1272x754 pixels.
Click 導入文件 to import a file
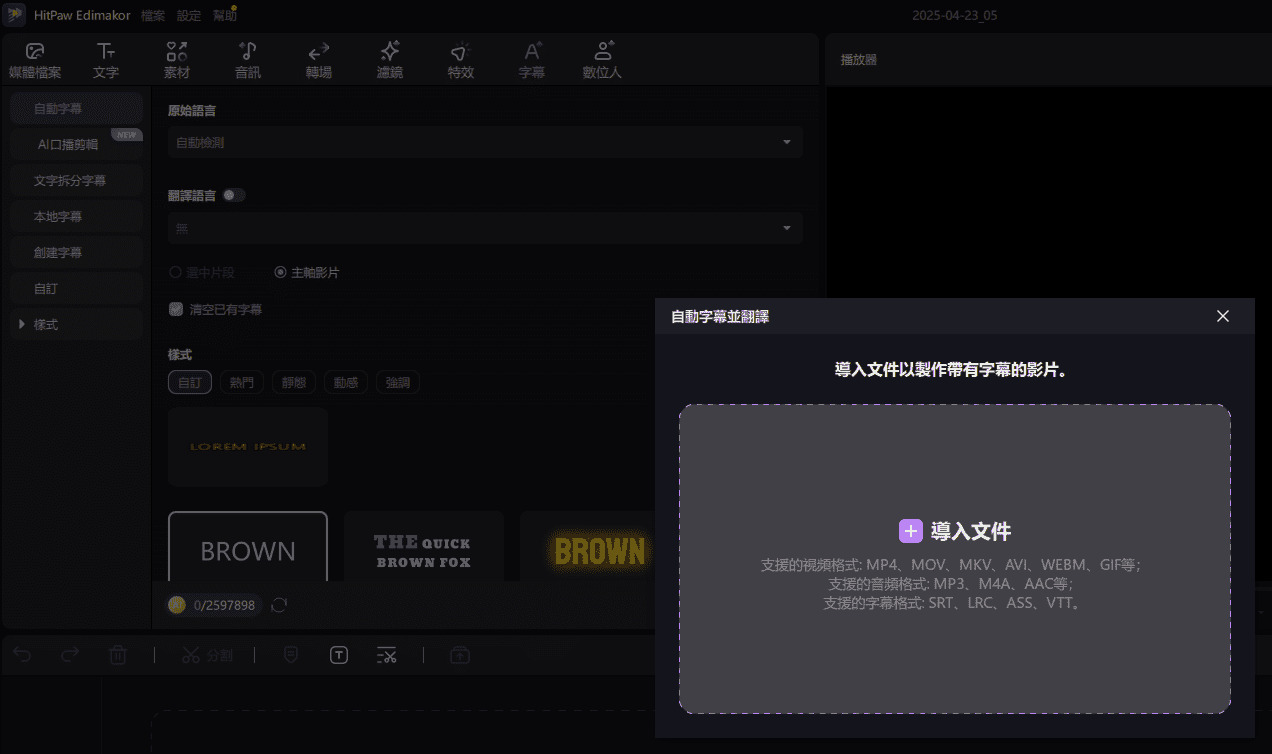click(x=955, y=531)
